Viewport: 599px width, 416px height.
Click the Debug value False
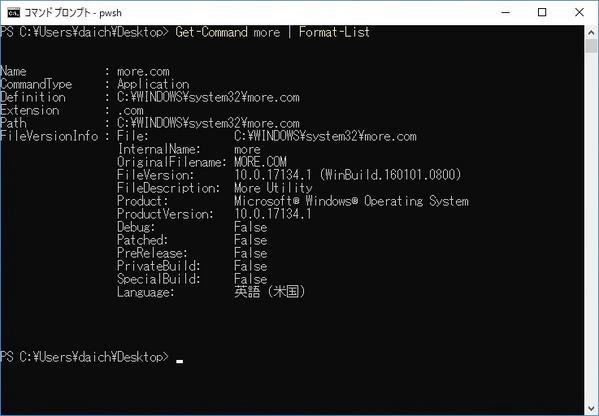point(251,227)
